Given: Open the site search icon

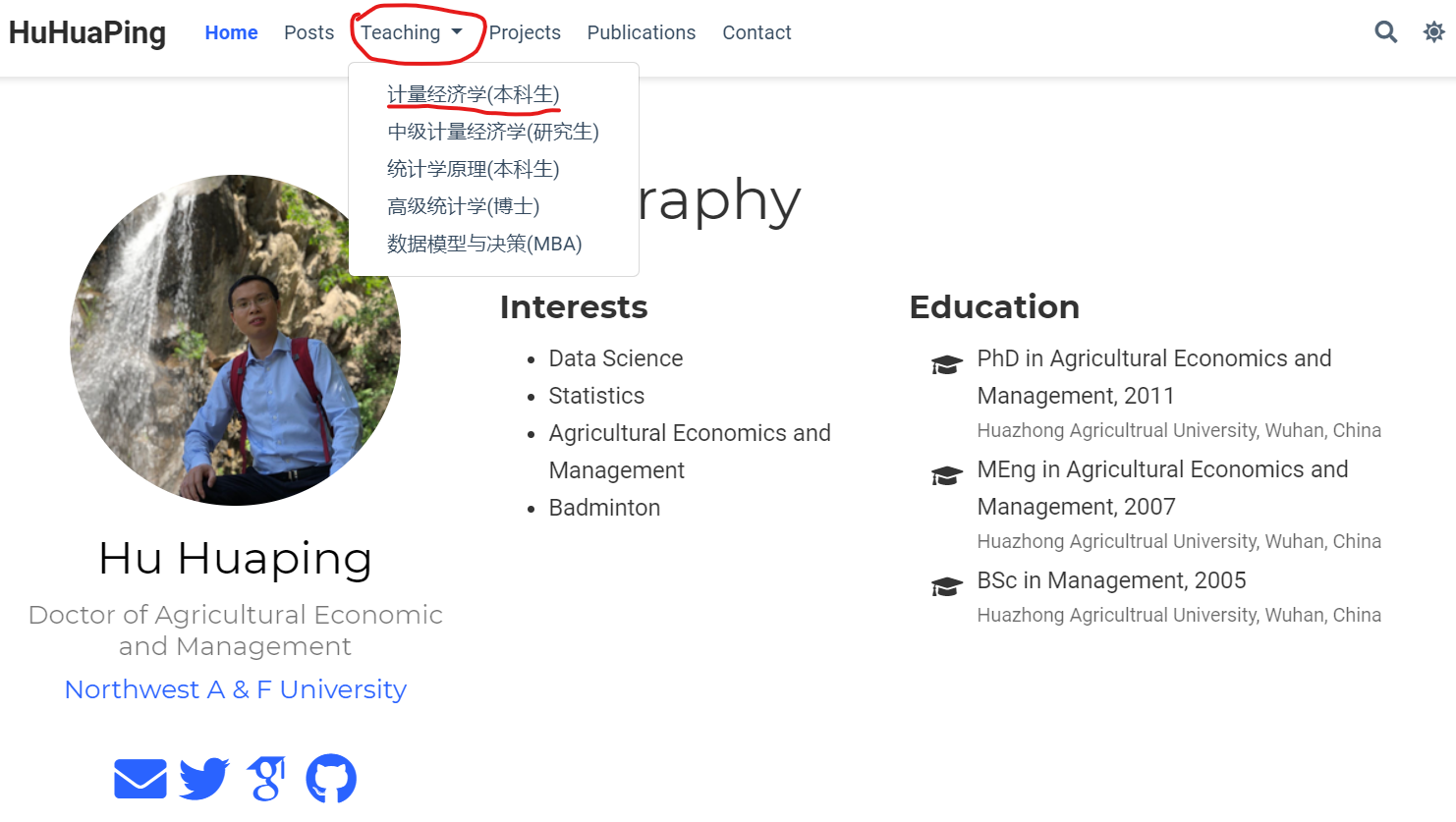Looking at the screenshot, I should click(1385, 32).
